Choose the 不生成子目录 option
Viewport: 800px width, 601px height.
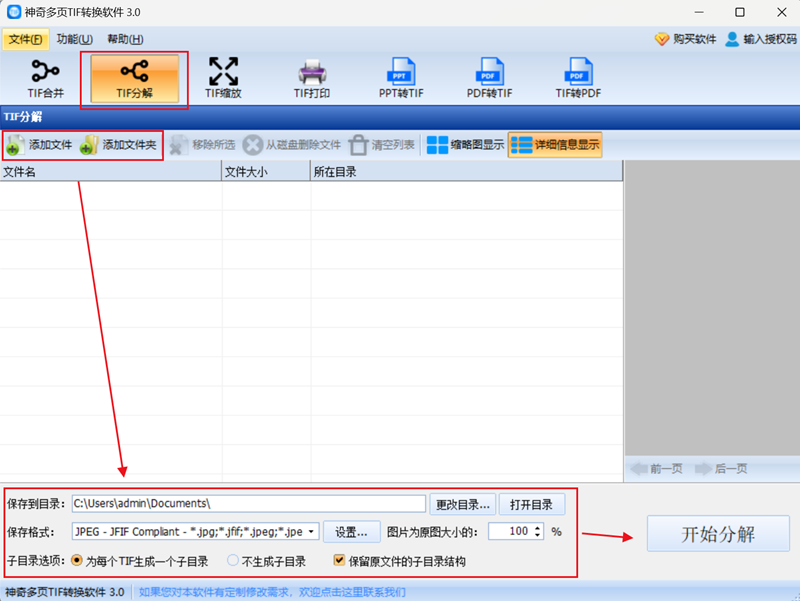(232, 558)
